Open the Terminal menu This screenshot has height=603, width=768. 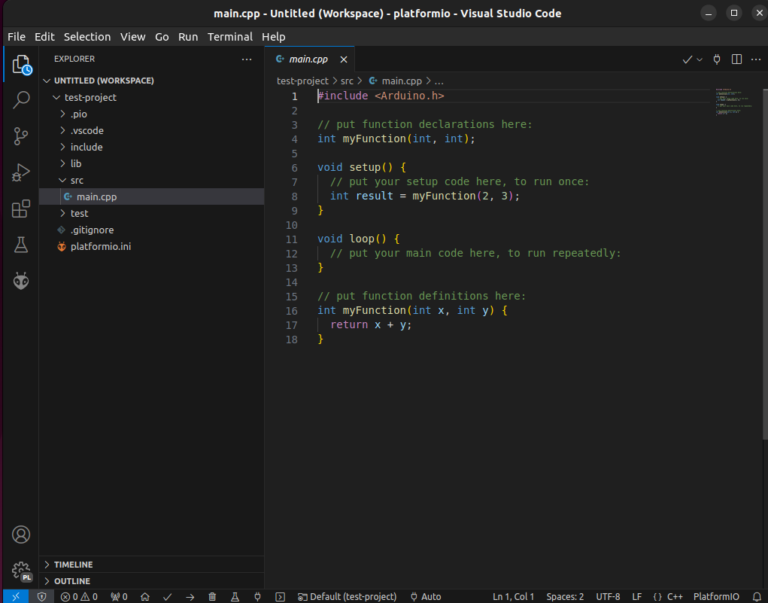tap(230, 37)
